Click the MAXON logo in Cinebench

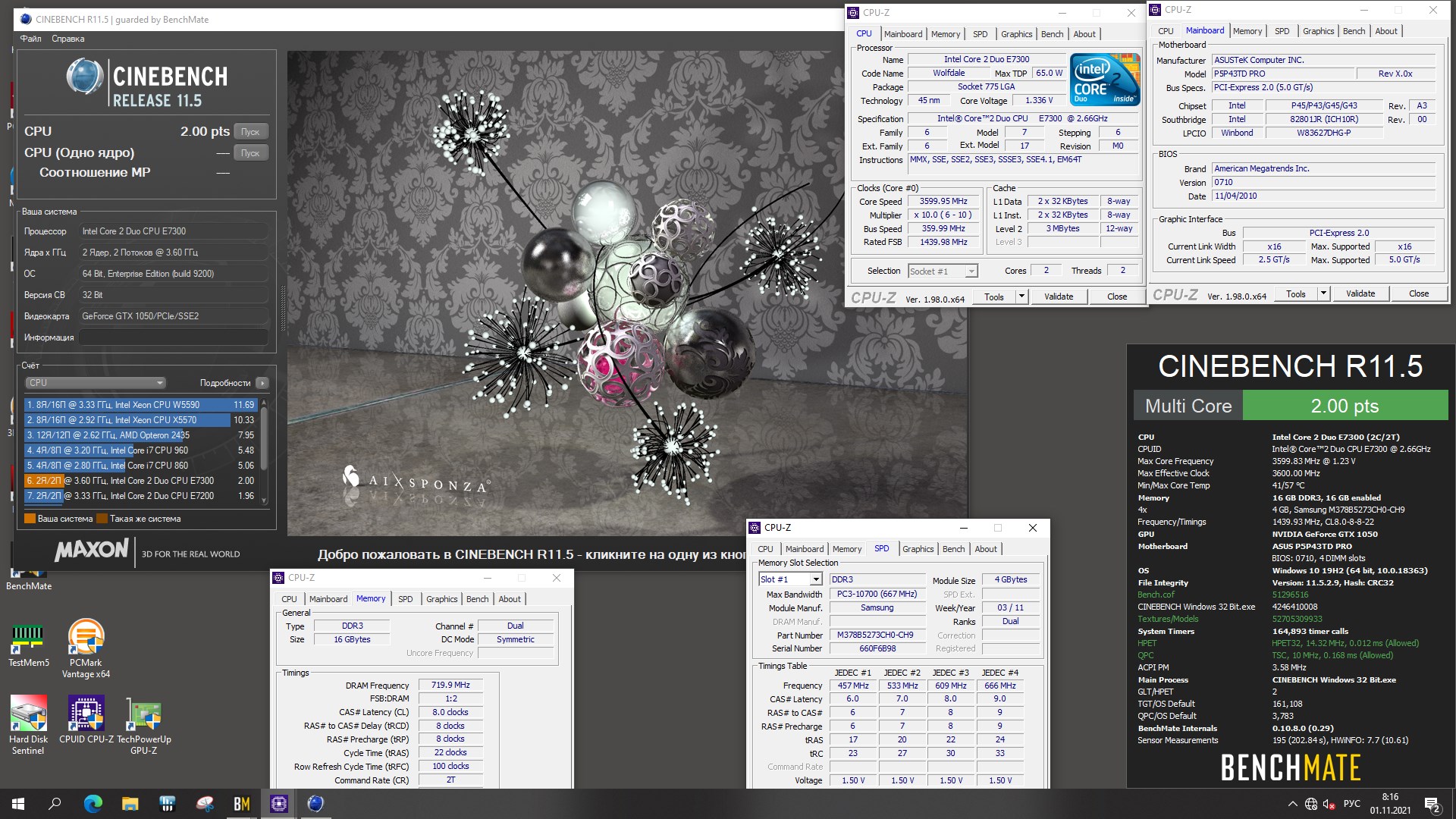(92, 550)
